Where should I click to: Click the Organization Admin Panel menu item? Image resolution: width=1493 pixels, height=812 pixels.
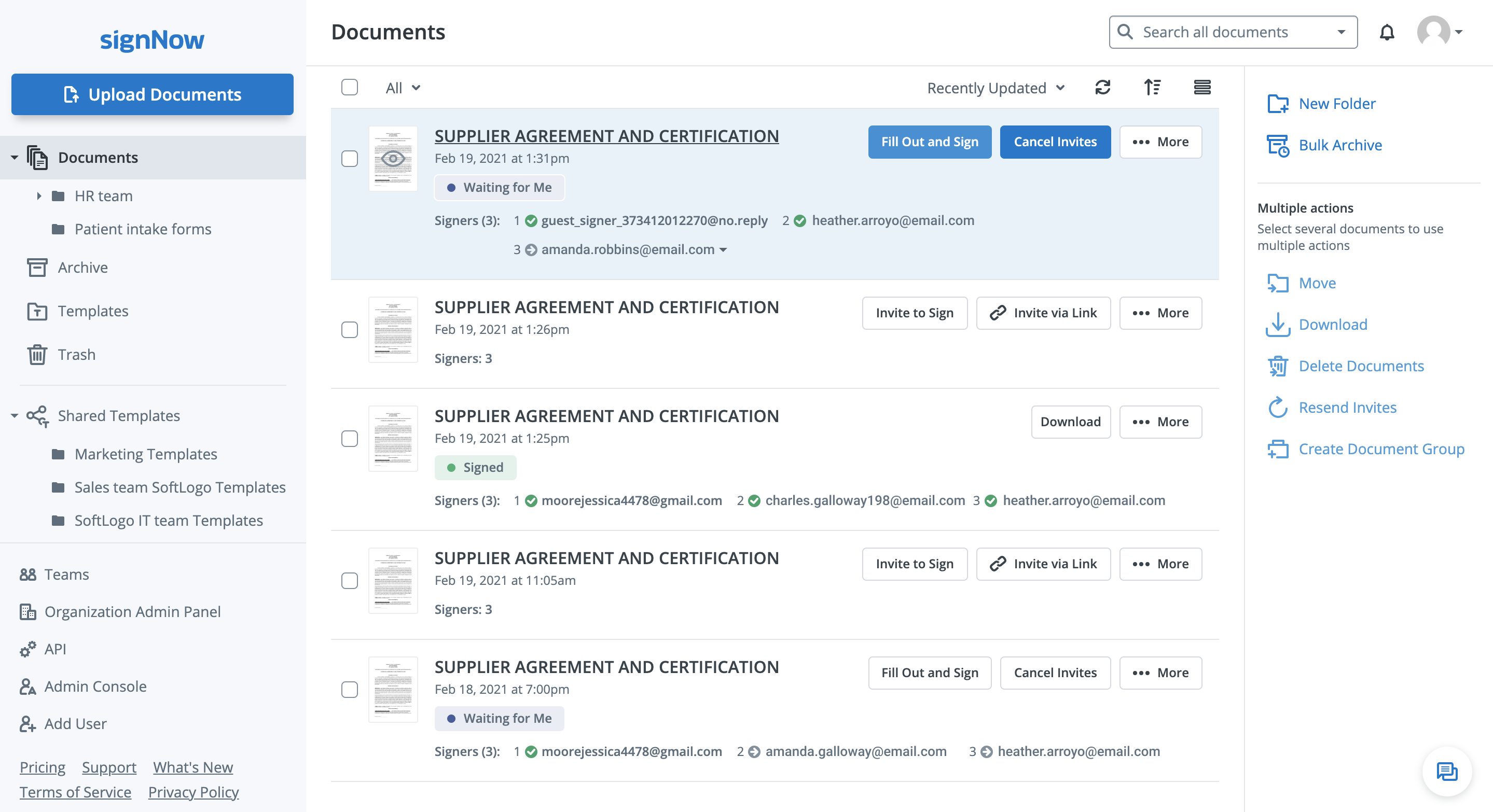134,610
